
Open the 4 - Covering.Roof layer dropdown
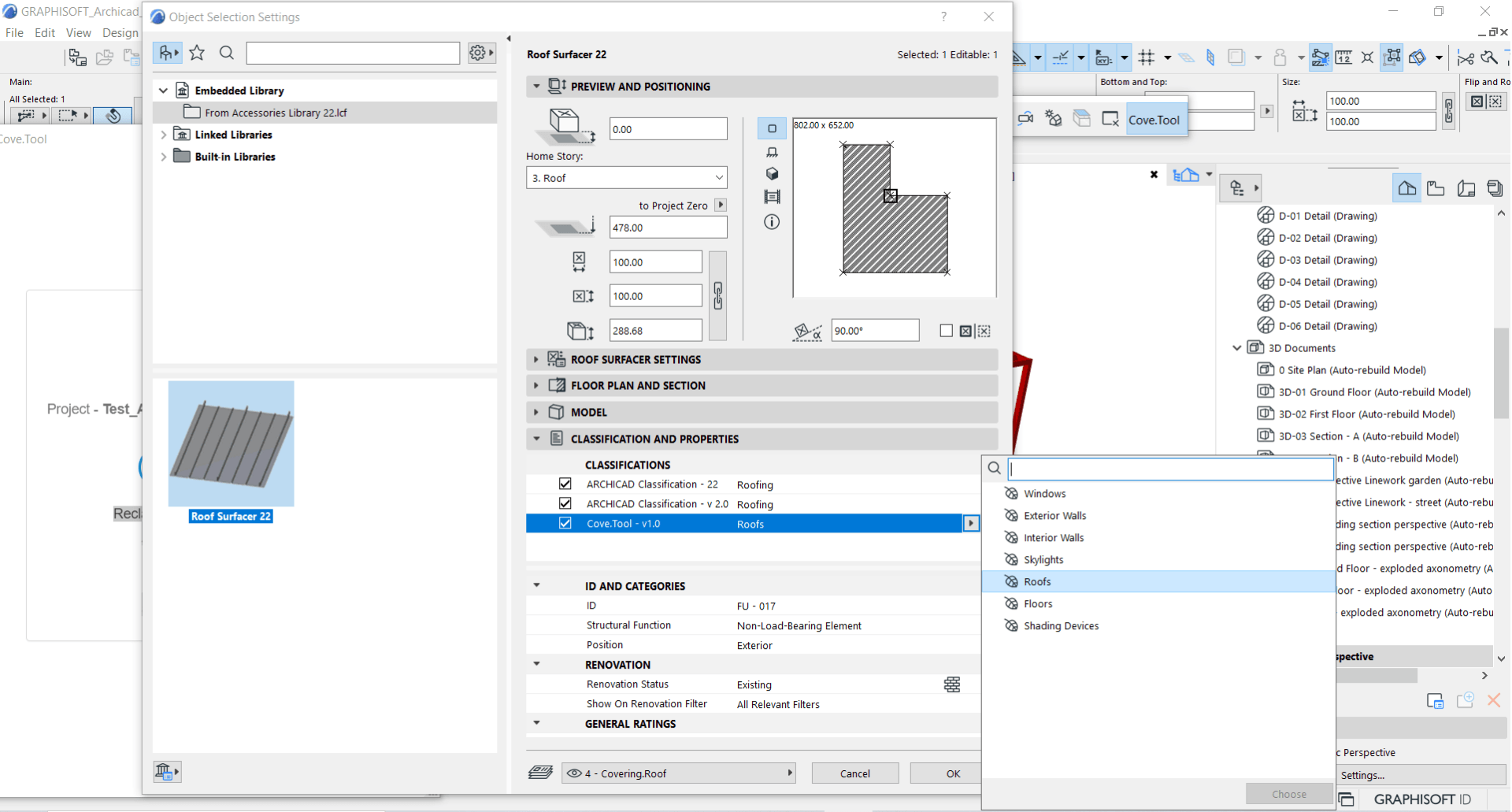(x=679, y=773)
